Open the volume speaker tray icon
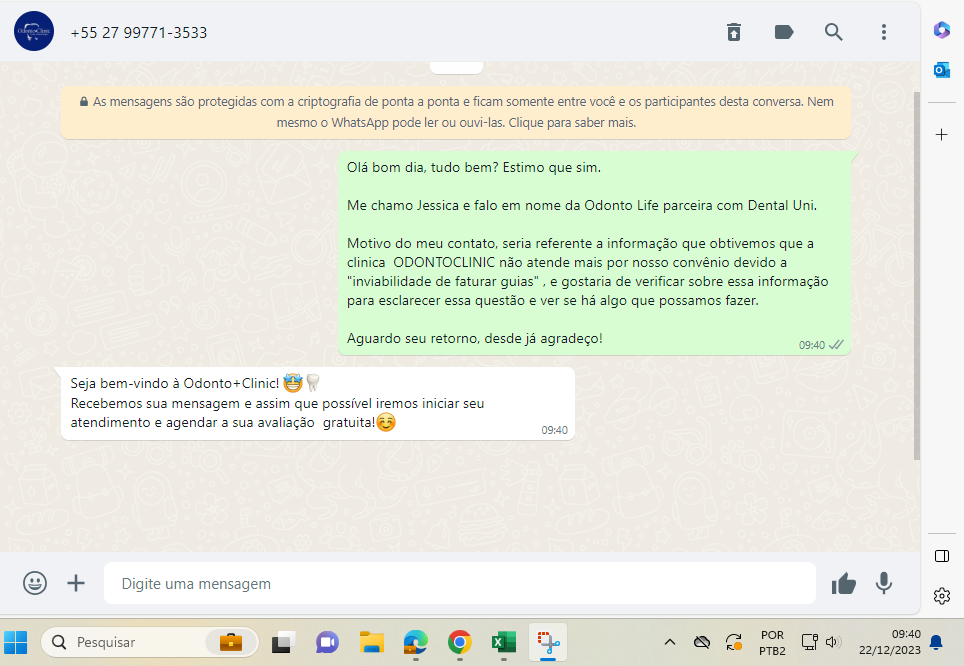Screen dimensions: 964x666 (x=833, y=643)
